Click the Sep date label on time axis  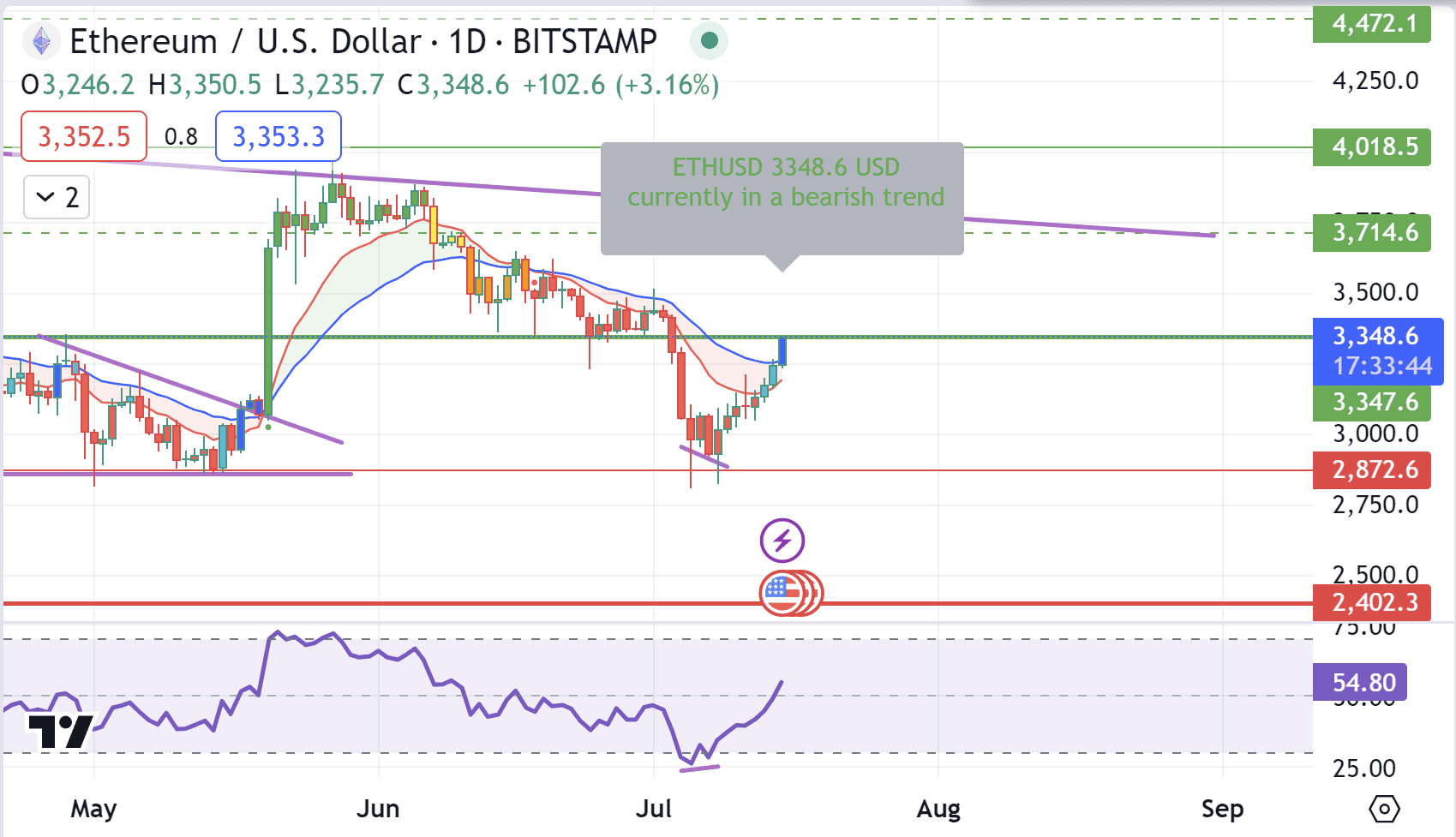[1222, 809]
